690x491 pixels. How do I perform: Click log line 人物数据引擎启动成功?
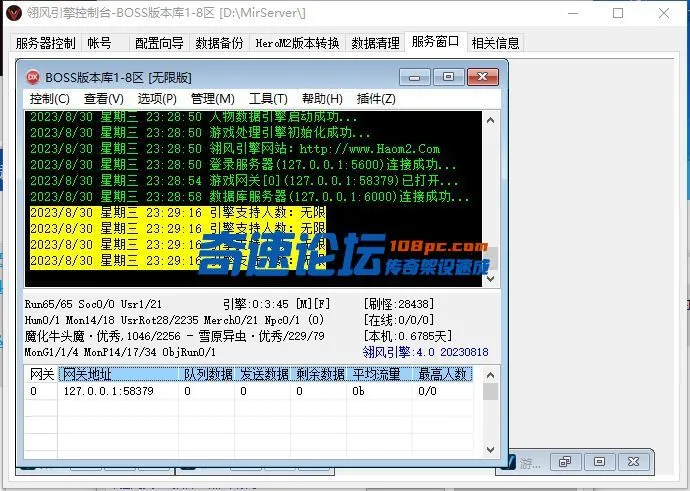coord(194,117)
